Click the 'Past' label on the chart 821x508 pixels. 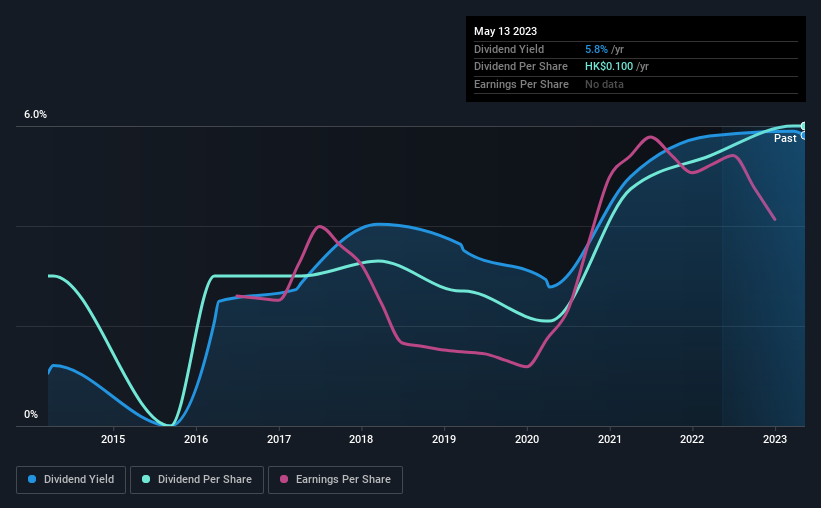pyautogui.click(x=785, y=138)
